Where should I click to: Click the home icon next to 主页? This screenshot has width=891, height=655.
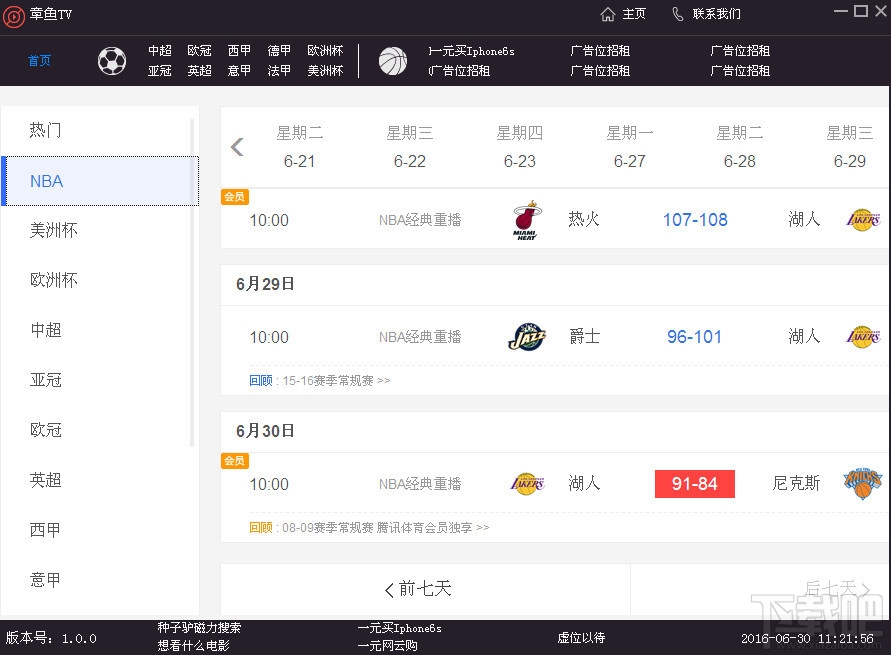608,15
